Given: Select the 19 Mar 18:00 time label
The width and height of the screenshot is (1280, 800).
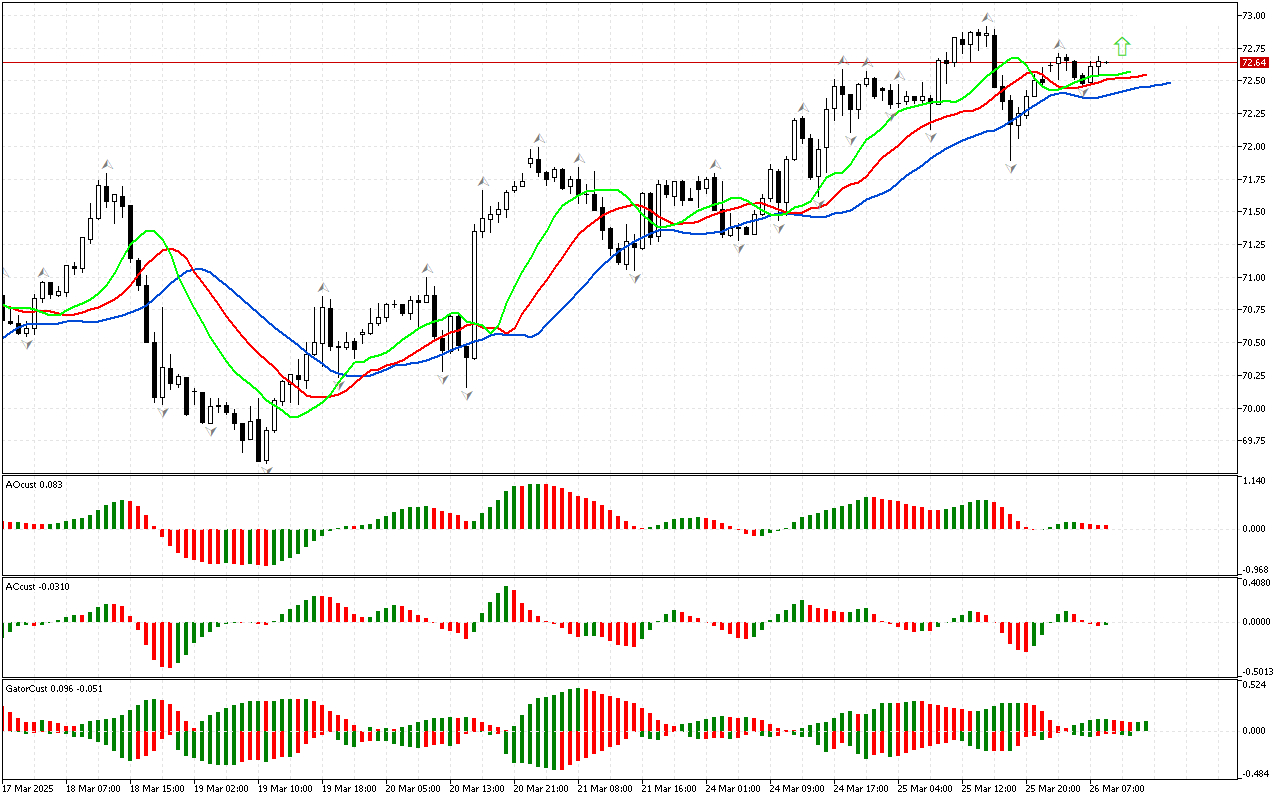Looking at the screenshot, I should point(349,789).
